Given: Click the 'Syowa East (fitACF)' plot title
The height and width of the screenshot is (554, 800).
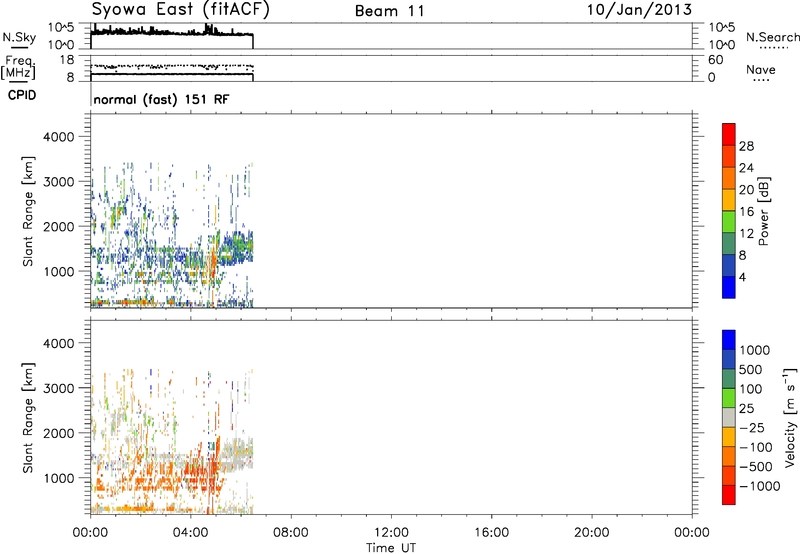Looking at the screenshot, I should point(180,9).
